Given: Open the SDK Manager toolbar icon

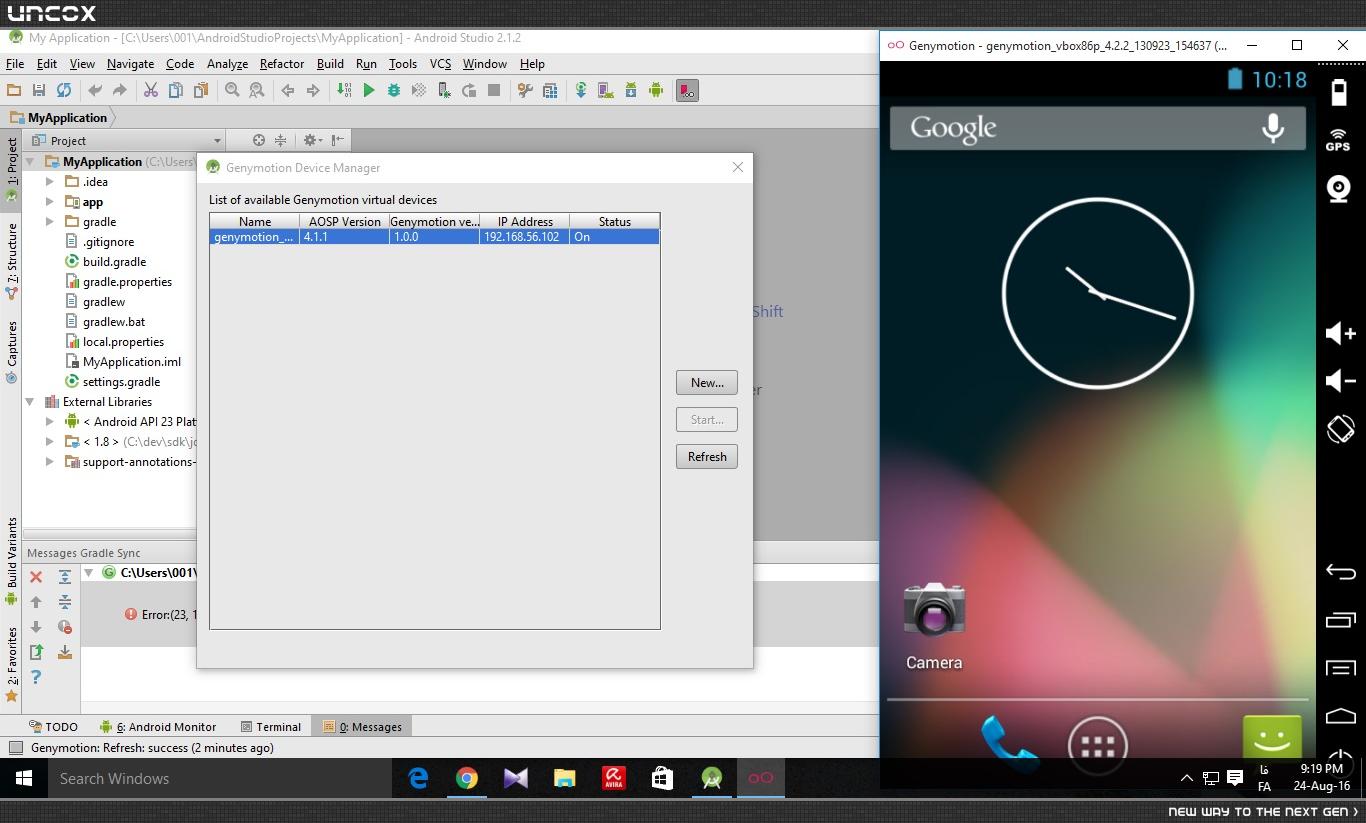Looking at the screenshot, I should click(x=631, y=90).
